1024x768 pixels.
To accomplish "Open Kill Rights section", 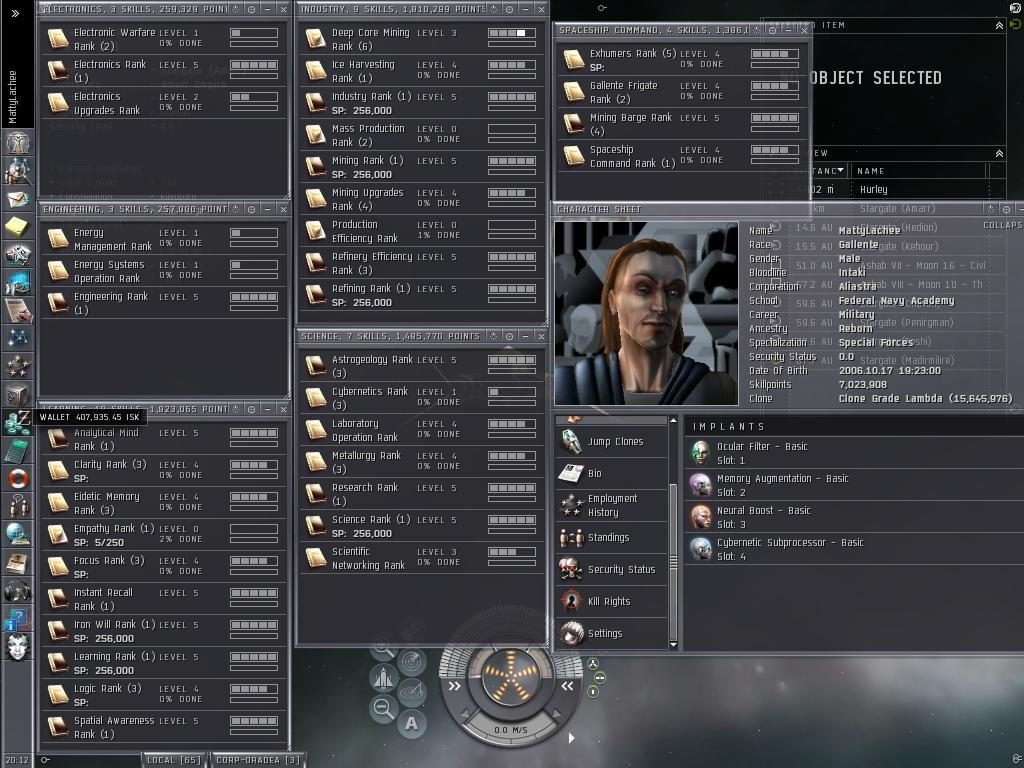I will pos(611,601).
